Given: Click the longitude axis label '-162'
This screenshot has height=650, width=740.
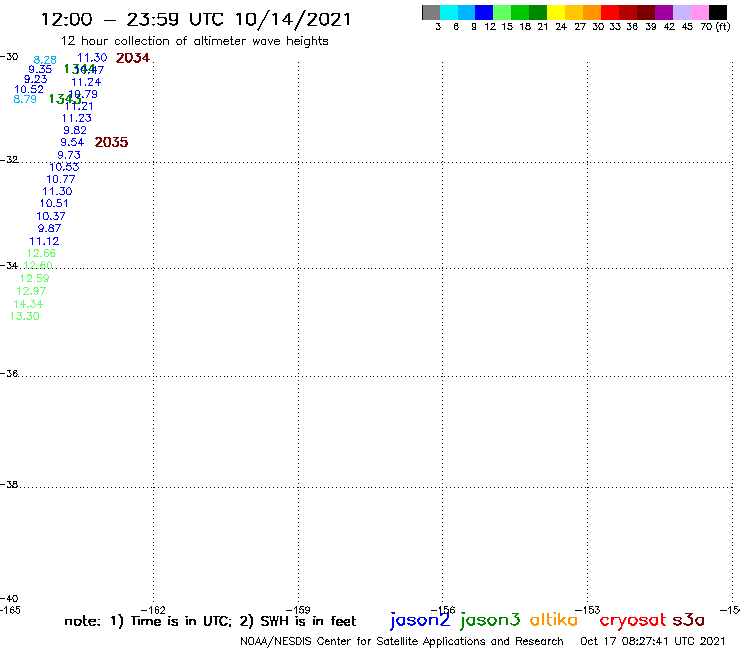Looking at the screenshot, I should [x=153, y=610].
